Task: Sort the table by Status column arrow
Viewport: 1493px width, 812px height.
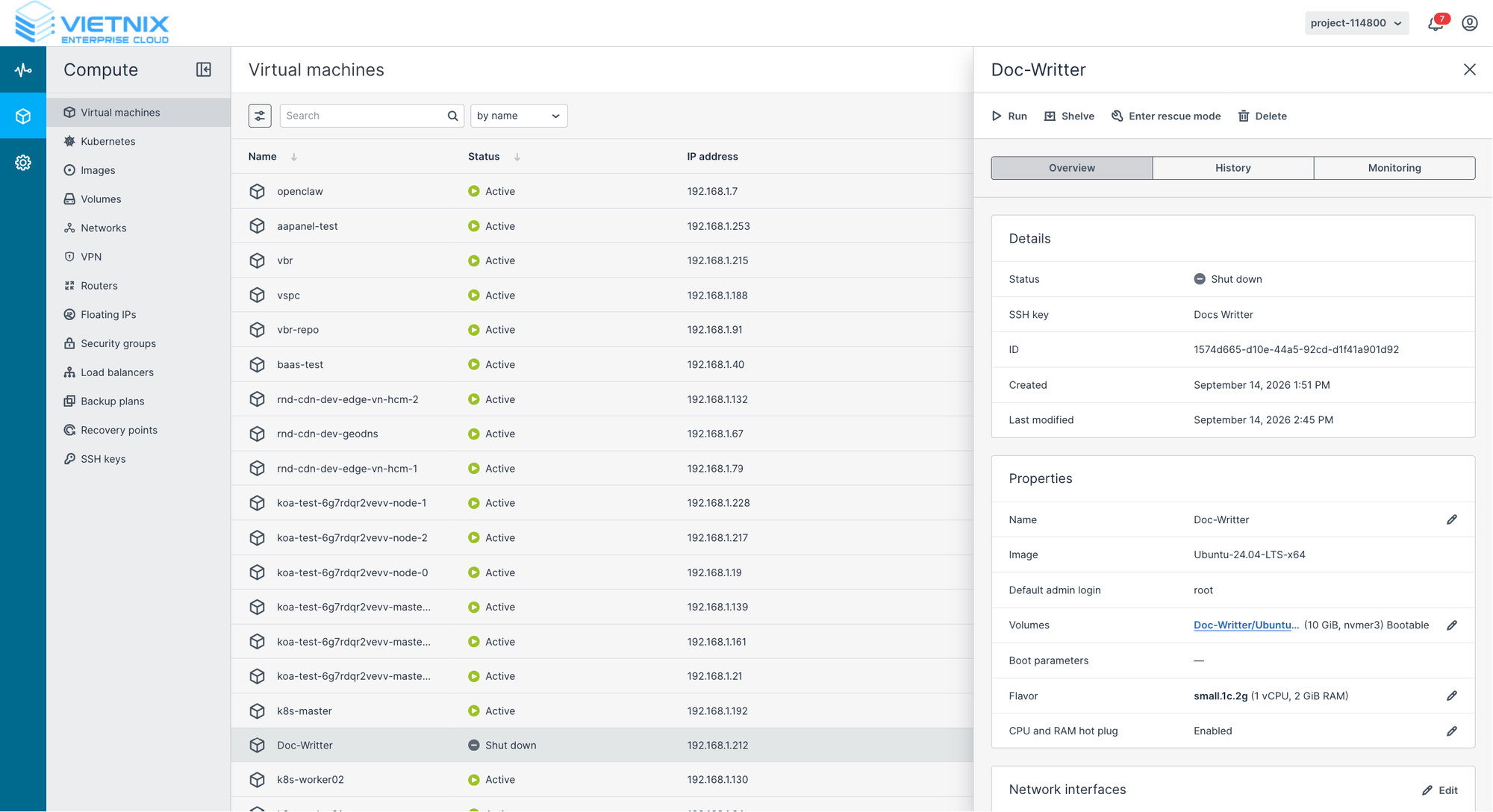Action: (517, 157)
